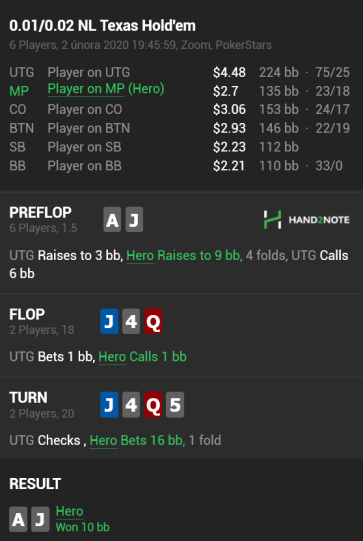Click the 0.01/0.02 NL Texas Hold'em title
This screenshot has height=541, width=363.
(x=102, y=26)
